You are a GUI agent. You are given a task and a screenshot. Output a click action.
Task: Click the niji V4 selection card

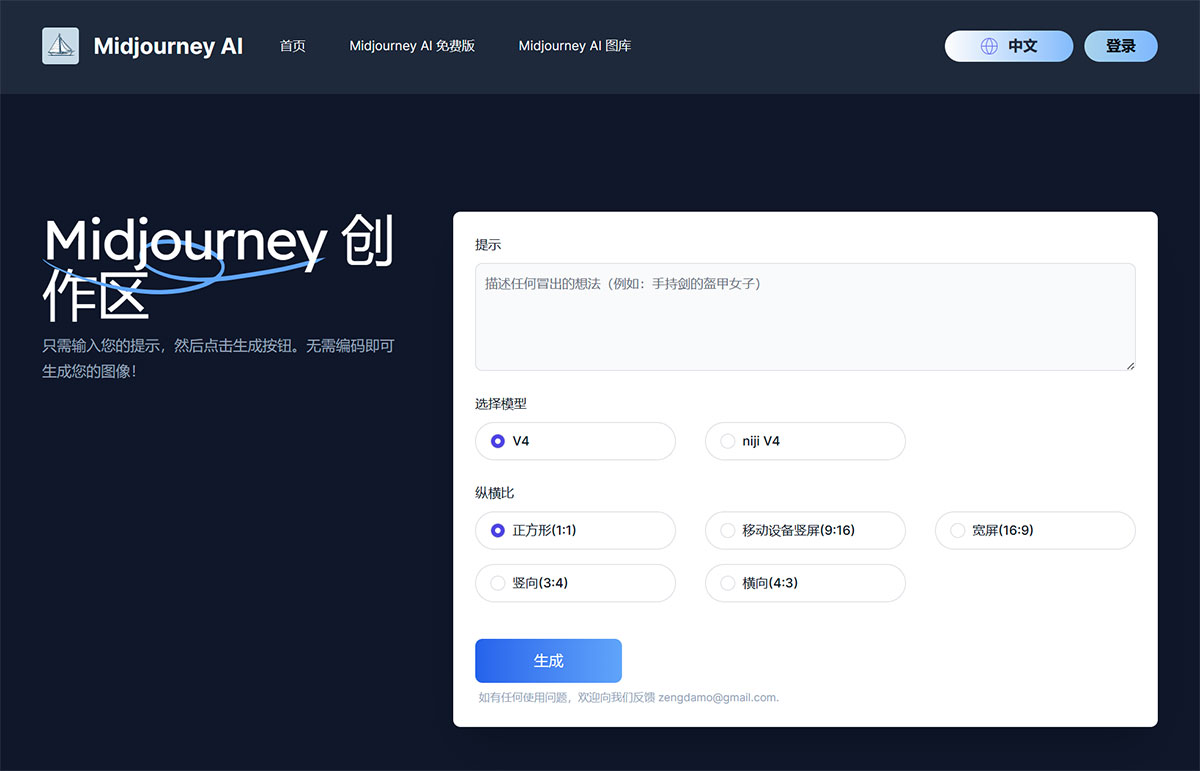coord(805,441)
